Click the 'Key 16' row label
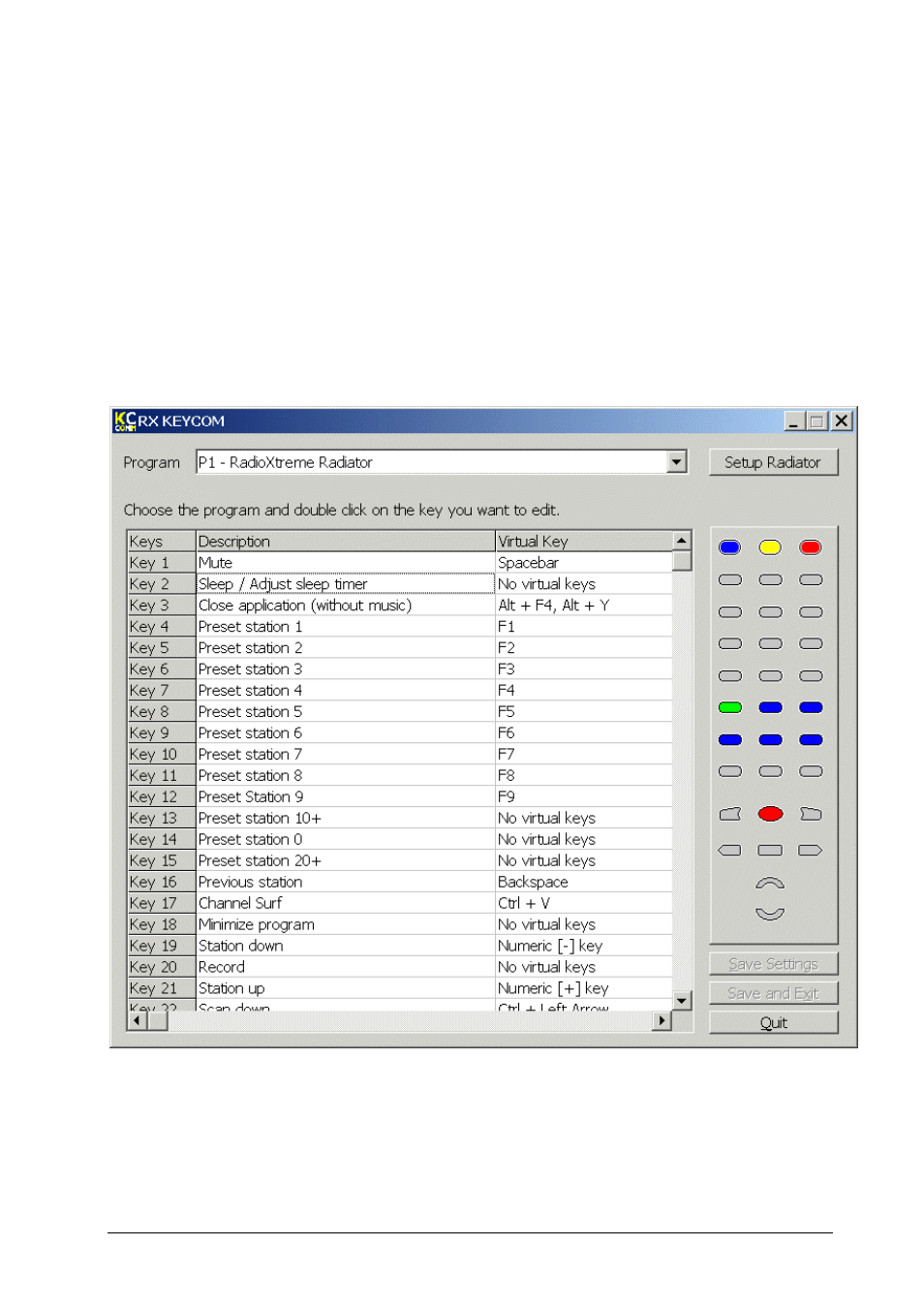Viewport: 924px width, 1308px height. (x=162, y=883)
